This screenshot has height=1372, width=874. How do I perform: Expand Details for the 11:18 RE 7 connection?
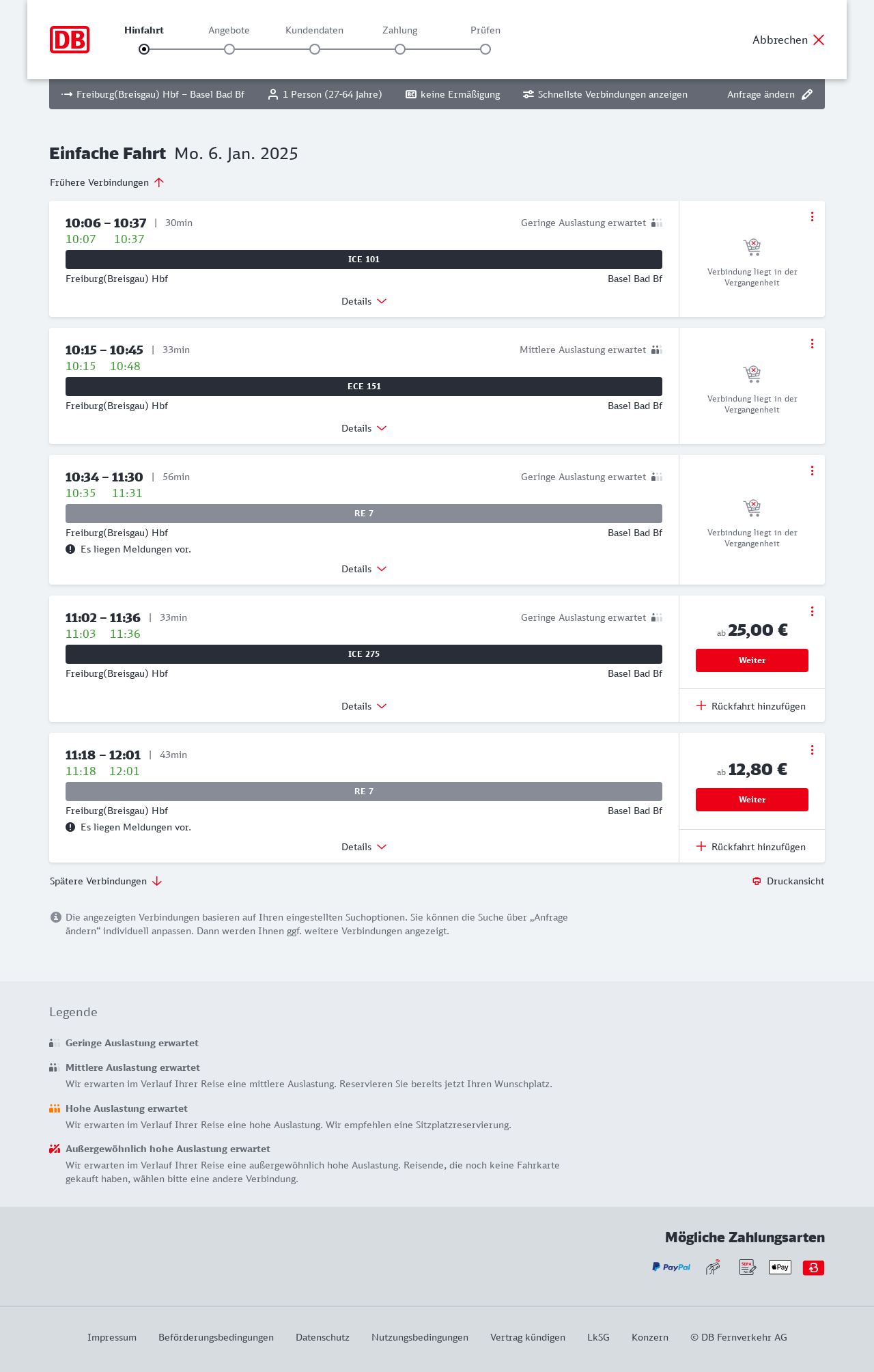tap(364, 847)
